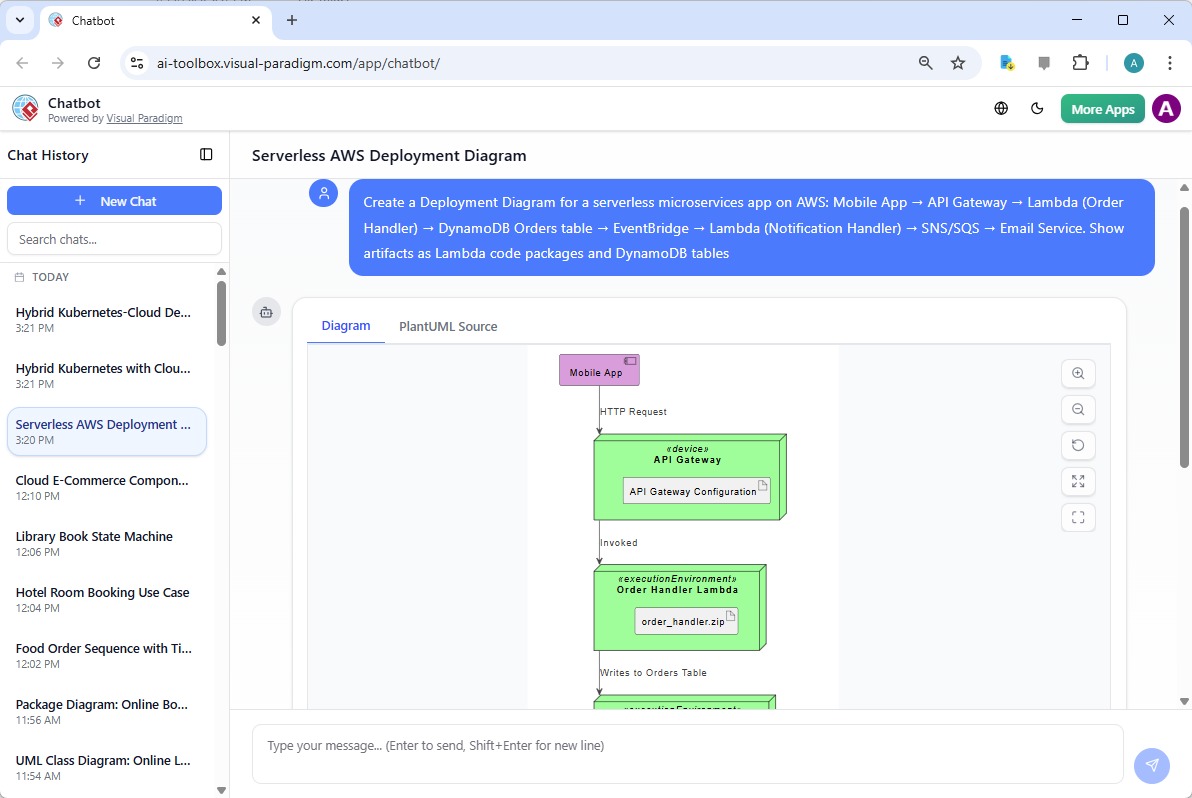
Task: Open Hotel Room Booking Use Case chat
Action: click(102, 592)
